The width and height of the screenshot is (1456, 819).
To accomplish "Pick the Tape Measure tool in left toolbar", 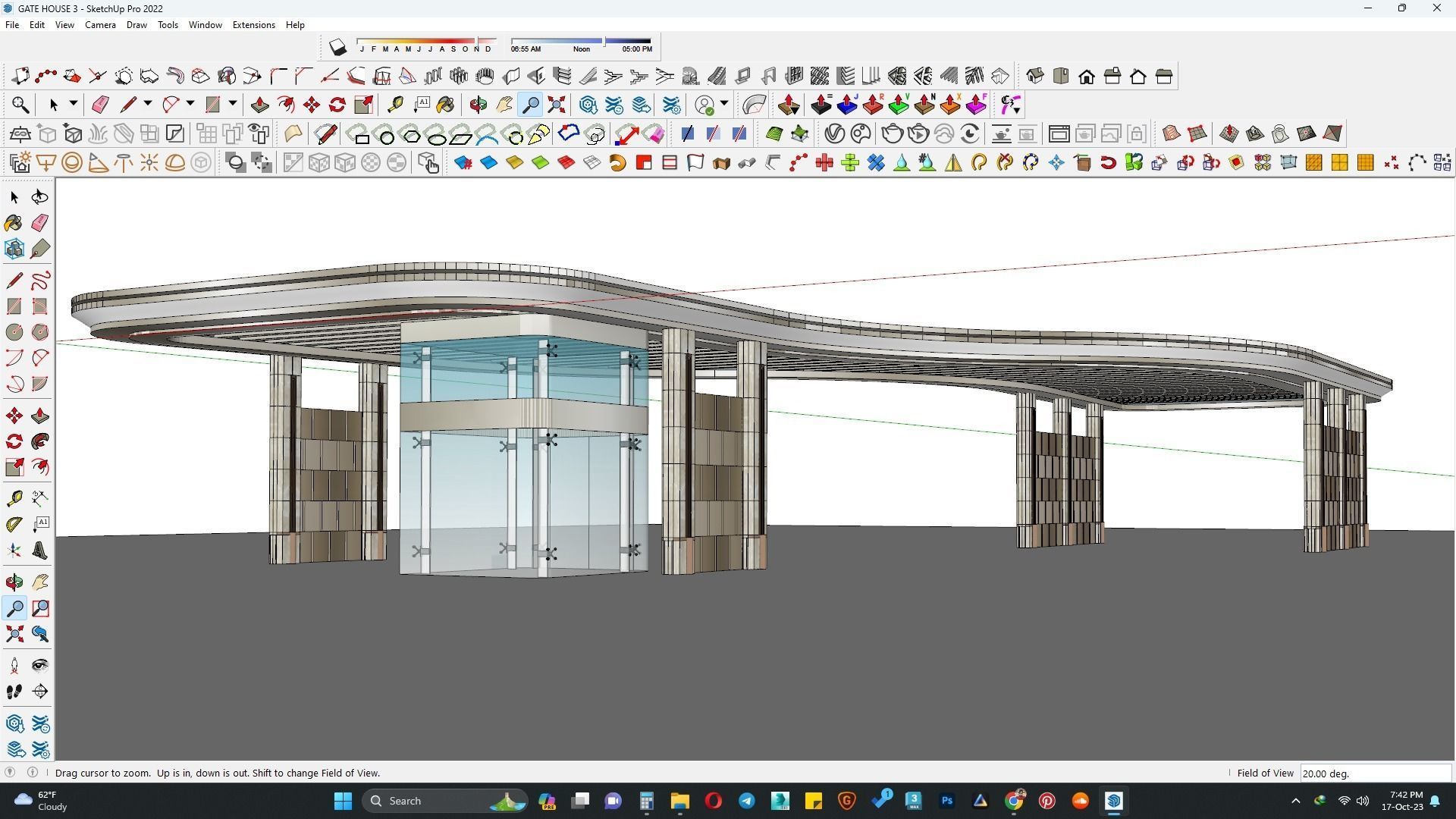I will click(14, 498).
